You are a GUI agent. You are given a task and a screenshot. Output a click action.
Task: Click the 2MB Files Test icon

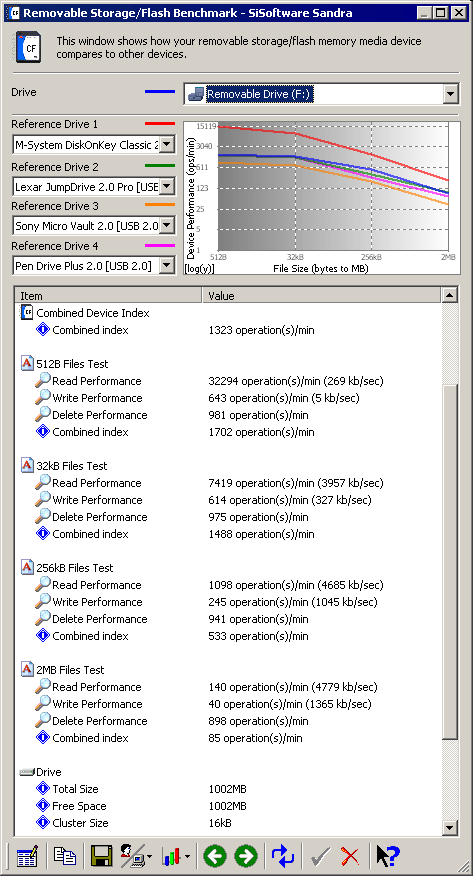27,669
